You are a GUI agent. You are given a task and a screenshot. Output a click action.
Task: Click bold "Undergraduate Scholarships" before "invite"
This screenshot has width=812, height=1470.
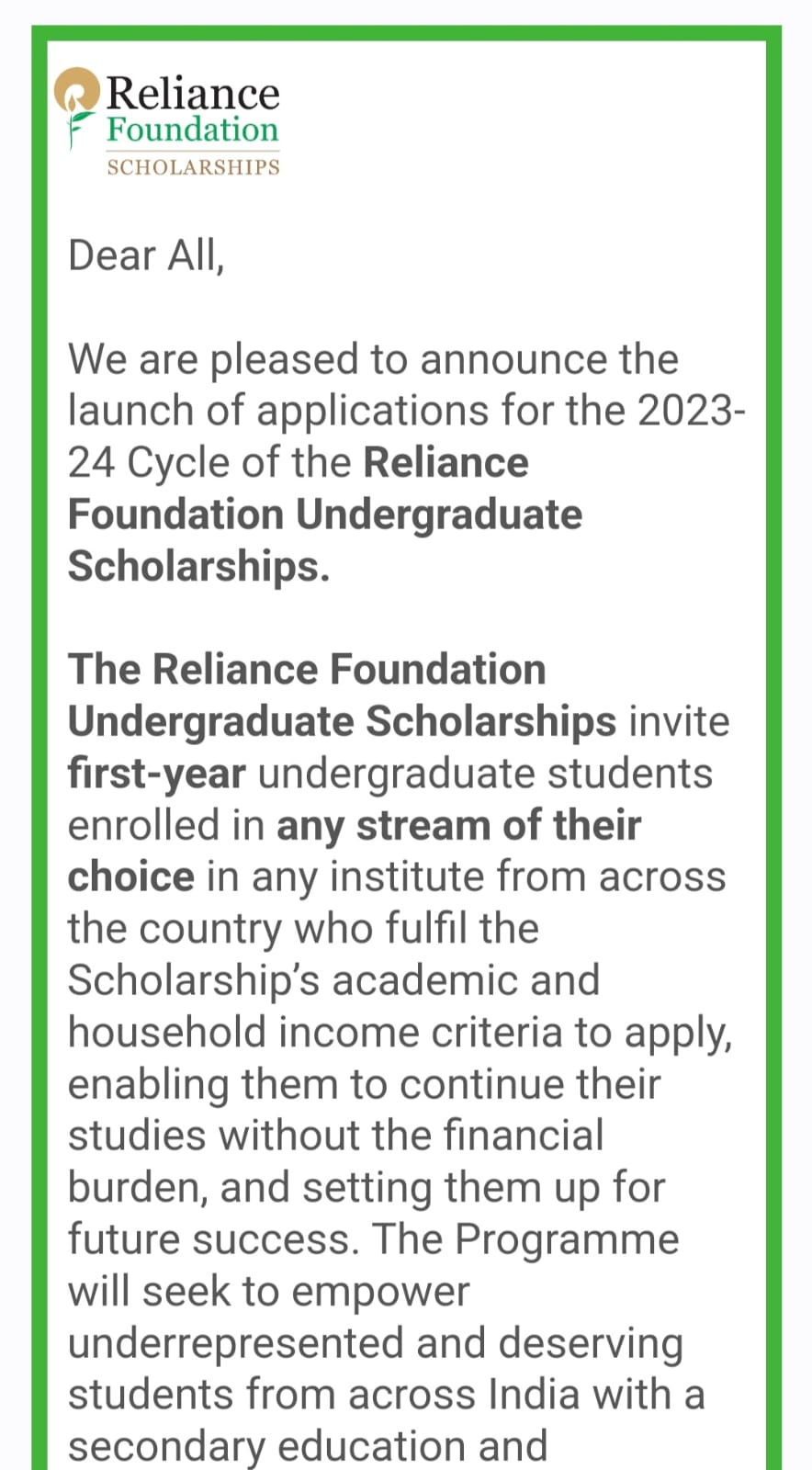pyautogui.click(x=342, y=722)
